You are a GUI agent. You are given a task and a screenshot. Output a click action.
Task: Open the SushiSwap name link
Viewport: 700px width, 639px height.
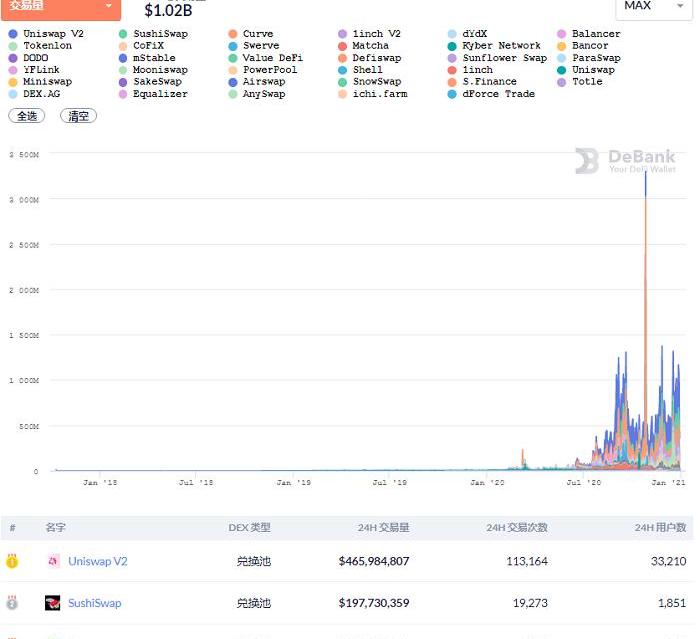click(x=94, y=603)
